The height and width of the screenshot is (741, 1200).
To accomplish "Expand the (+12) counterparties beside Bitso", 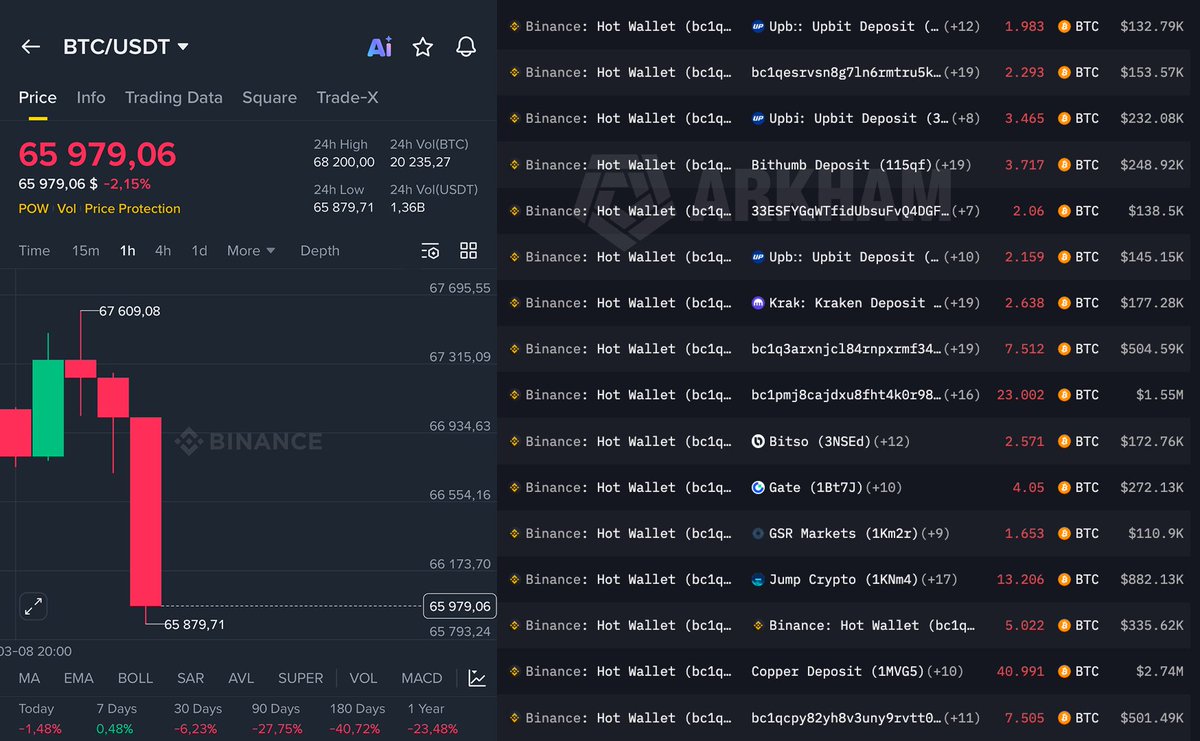I will tap(891, 441).
